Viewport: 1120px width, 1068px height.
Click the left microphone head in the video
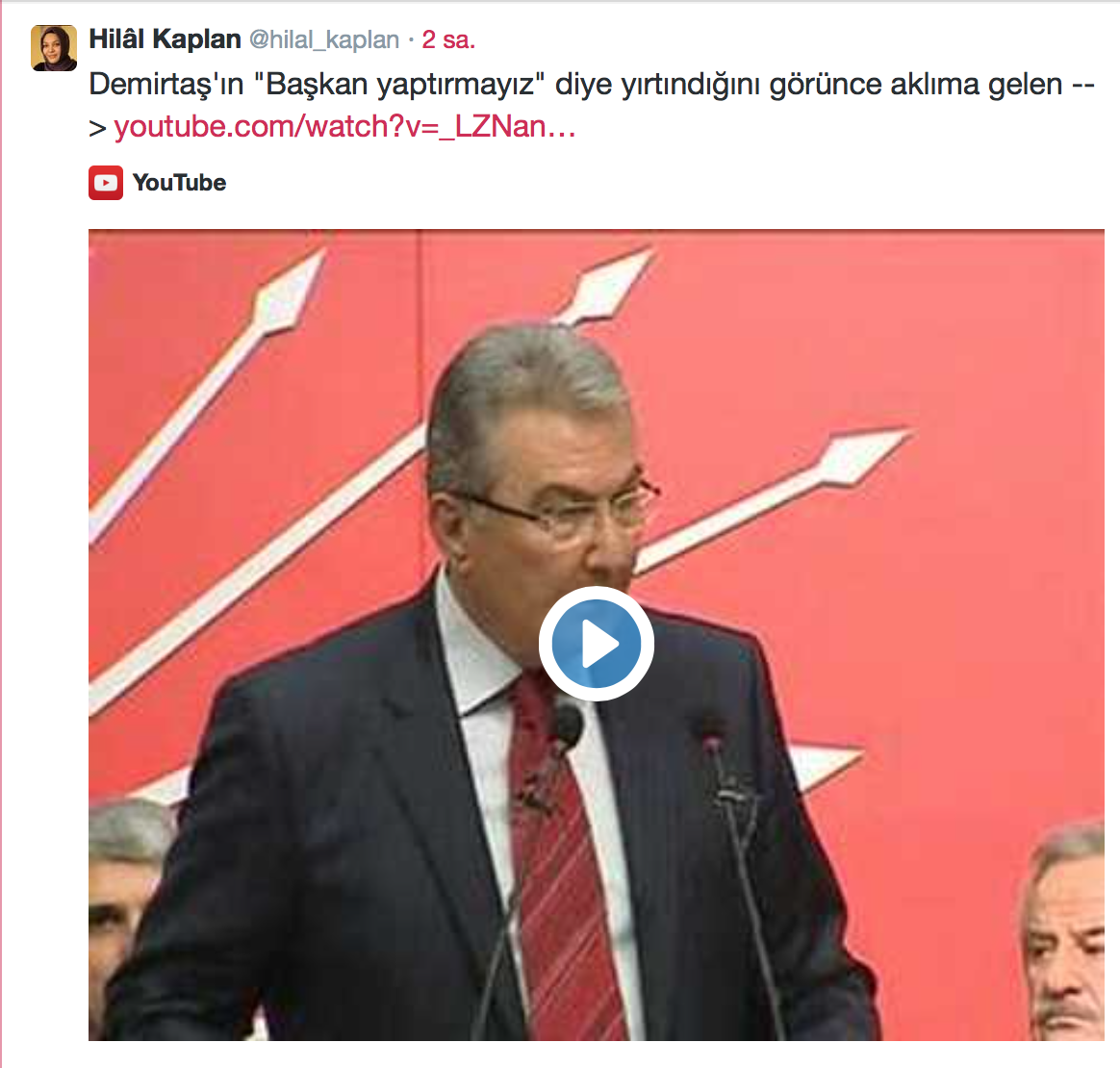coord(569,724)
